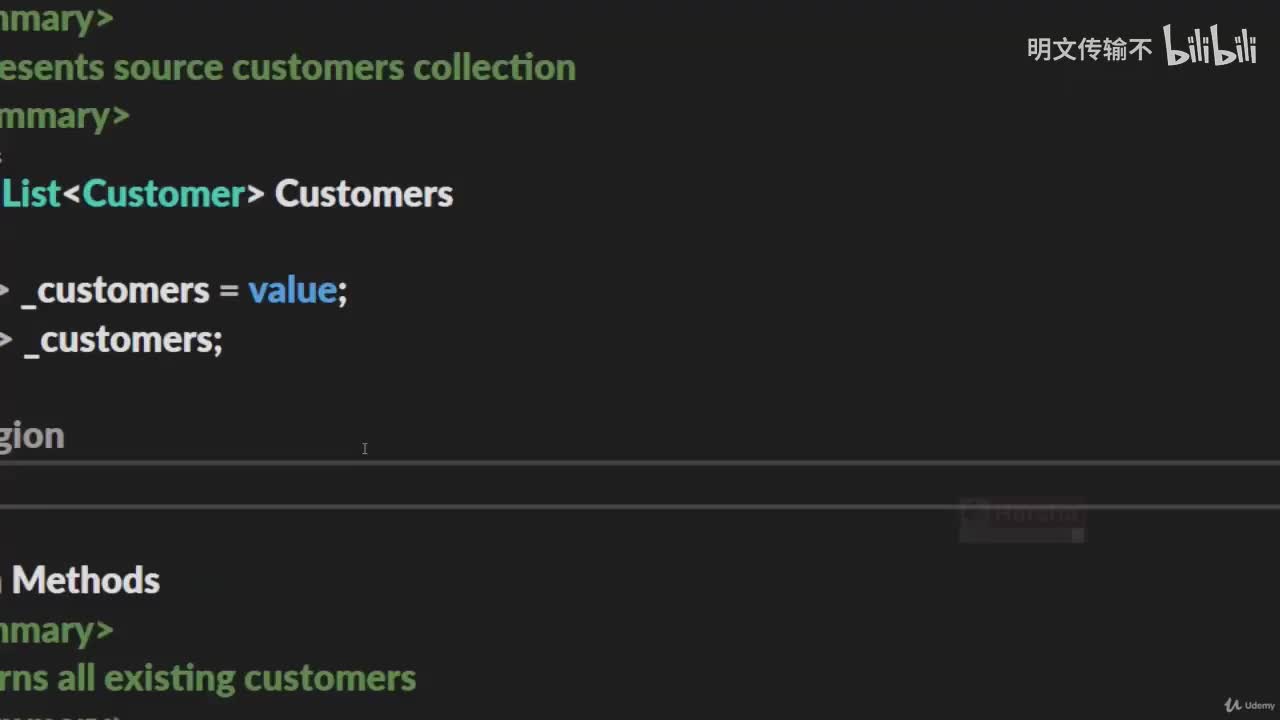Click the Udemy logo
The height and width of the screenshot is (720, 1280).
click(1252, 705)
